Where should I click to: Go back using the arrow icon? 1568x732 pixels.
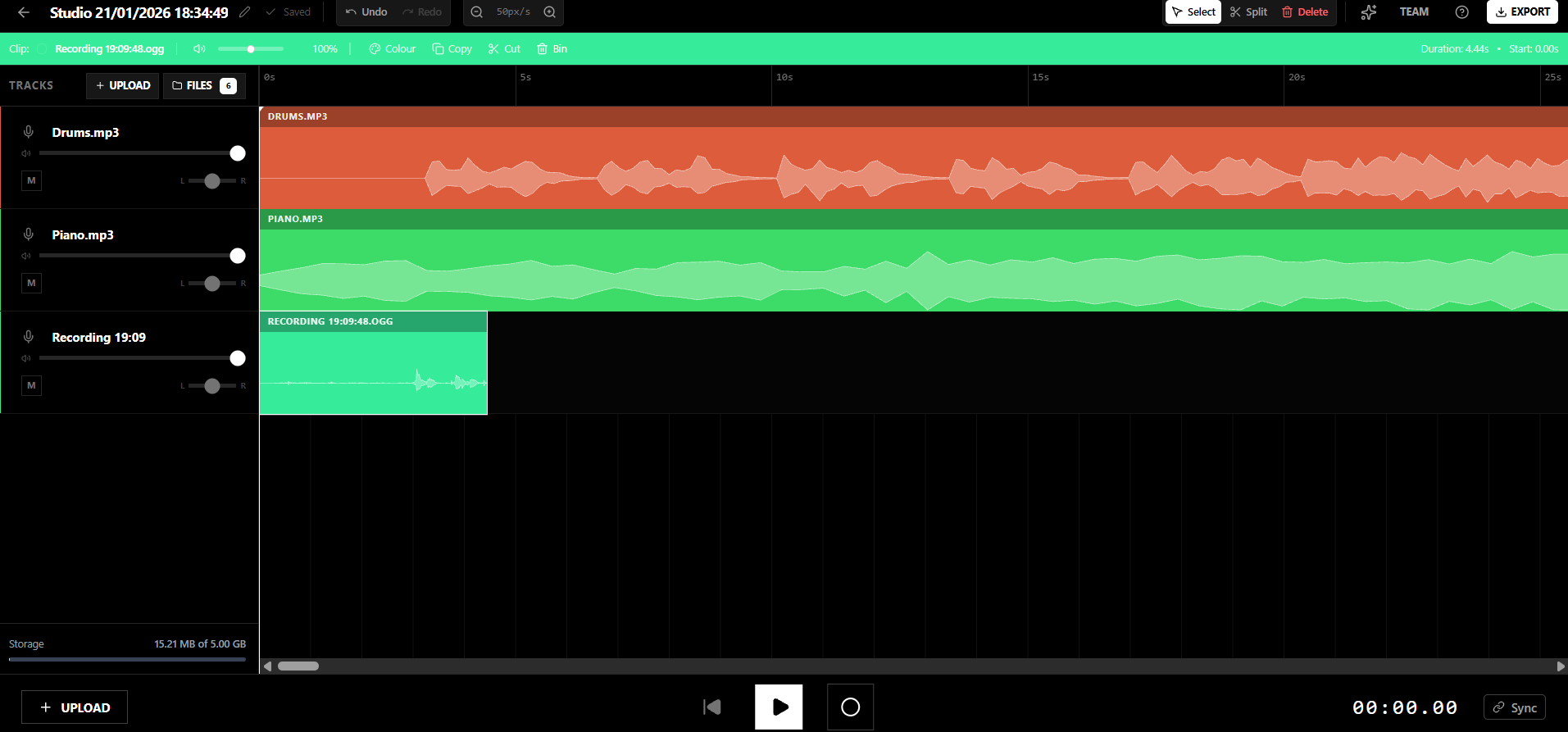(x=24, y=12)
